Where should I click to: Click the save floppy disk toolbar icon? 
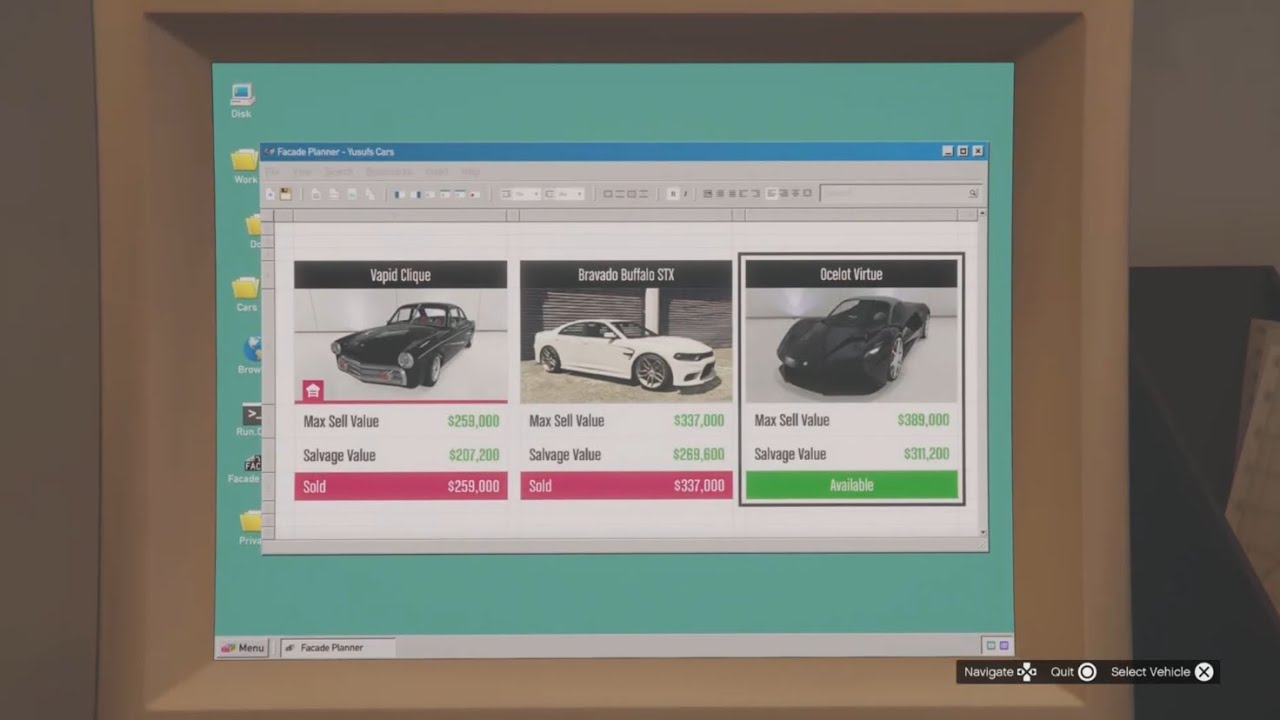(x=285, y=194)
